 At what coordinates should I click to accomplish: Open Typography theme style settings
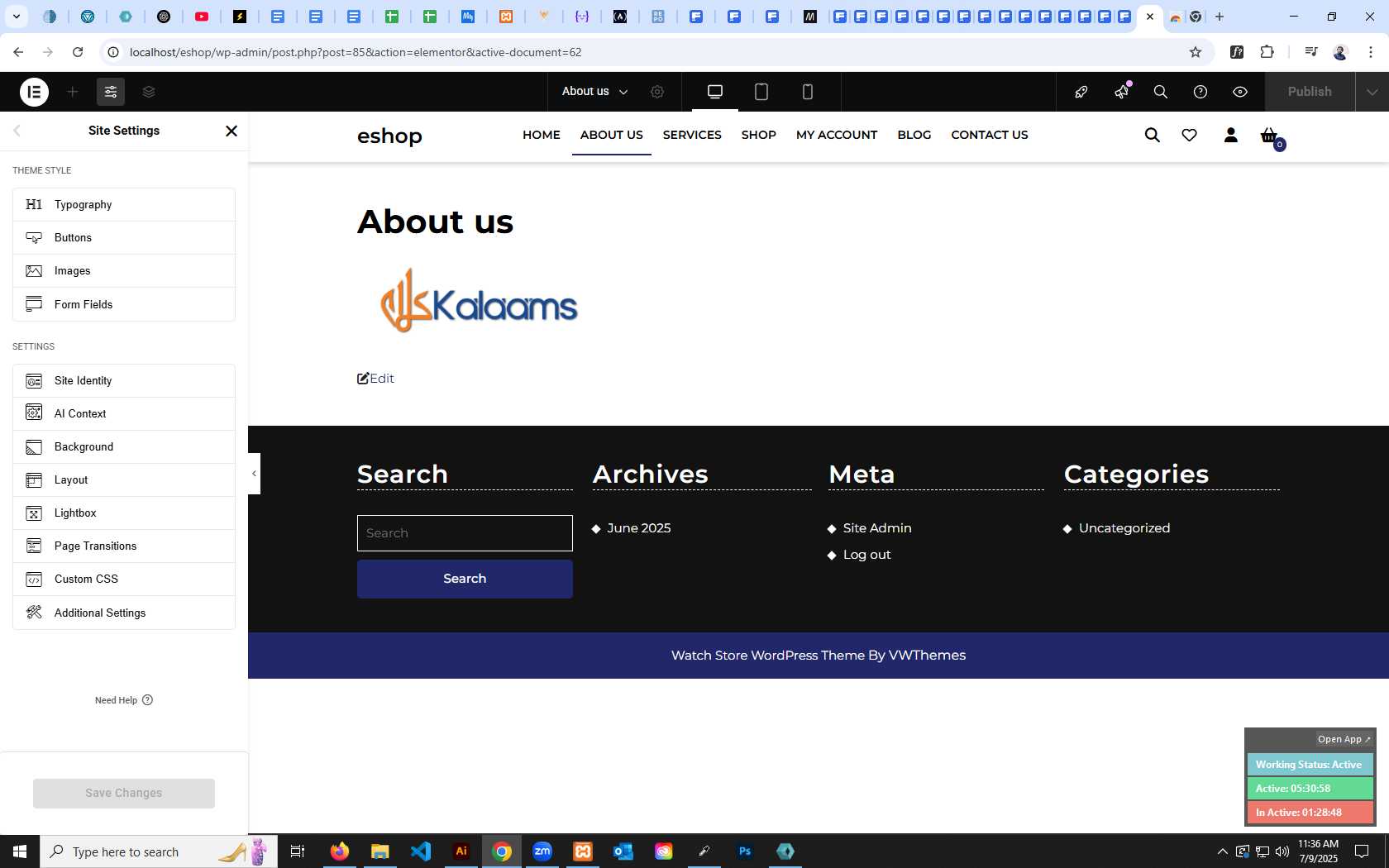pos(124,204)
